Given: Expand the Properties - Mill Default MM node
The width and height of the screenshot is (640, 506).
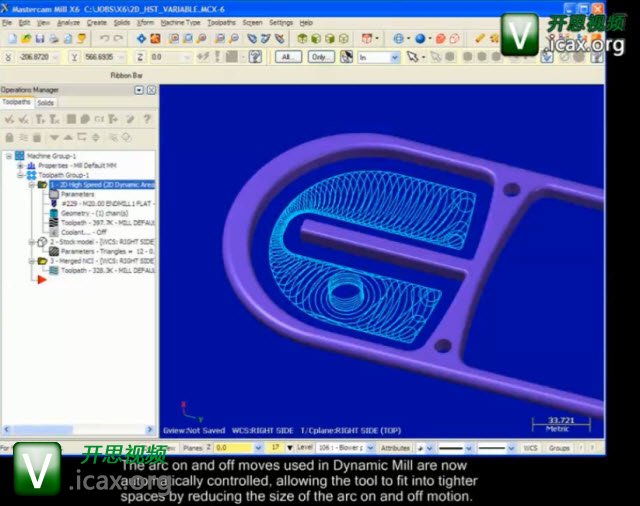Looking at the screenshot, I should [20, 165].
